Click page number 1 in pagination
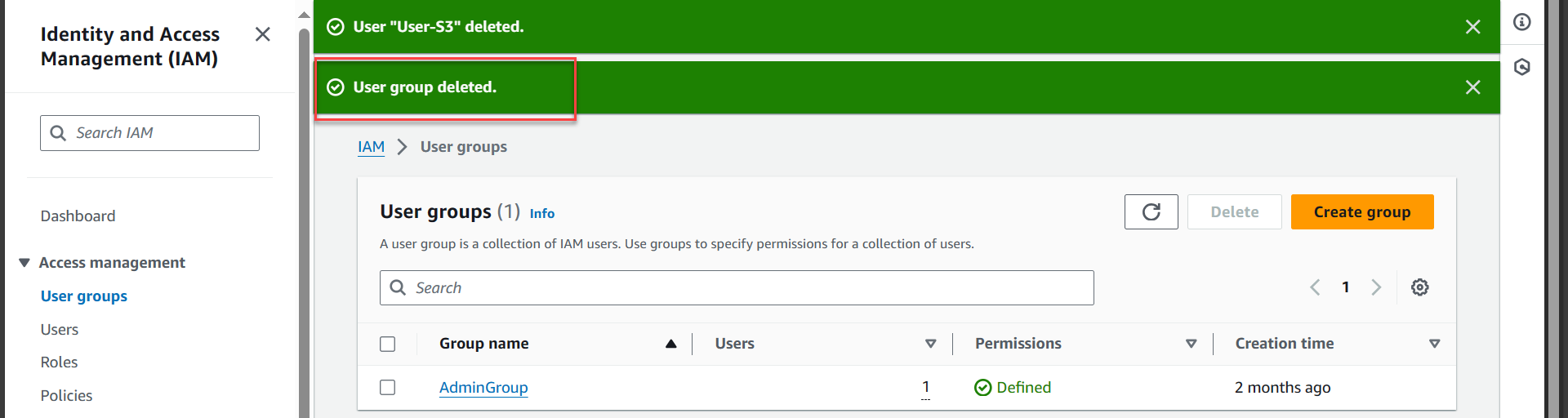The height and width of the screenshot is (418, 1568). tap(1345, 287)
